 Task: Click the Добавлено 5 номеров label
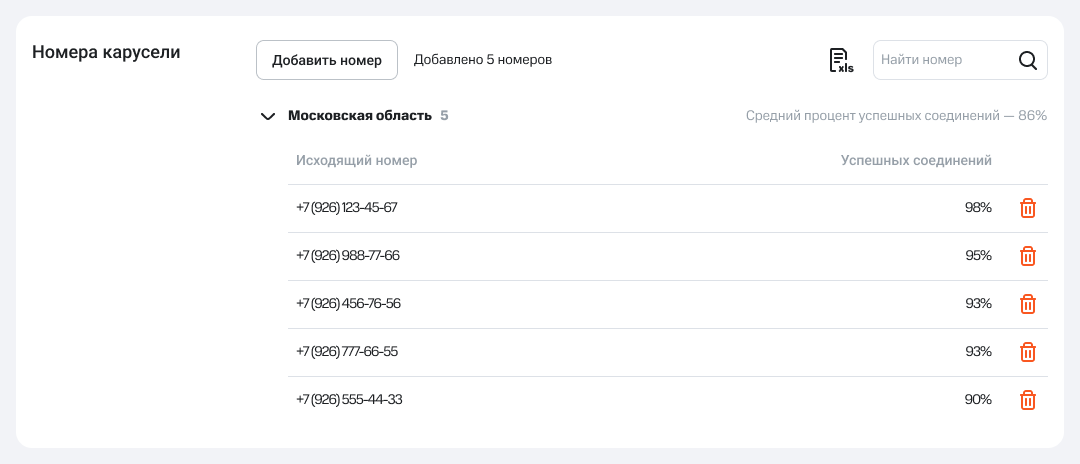click(x=482, y=60)
